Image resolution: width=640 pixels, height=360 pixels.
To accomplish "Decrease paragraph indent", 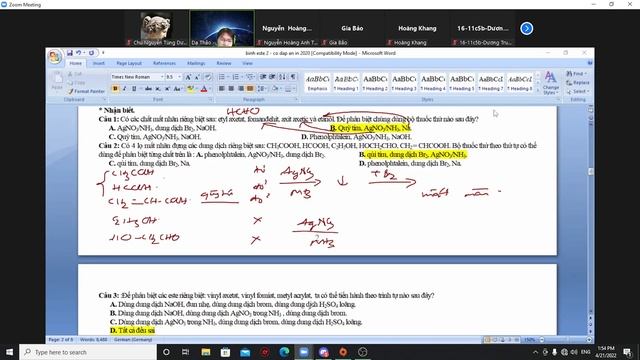I will click(263, 77).
